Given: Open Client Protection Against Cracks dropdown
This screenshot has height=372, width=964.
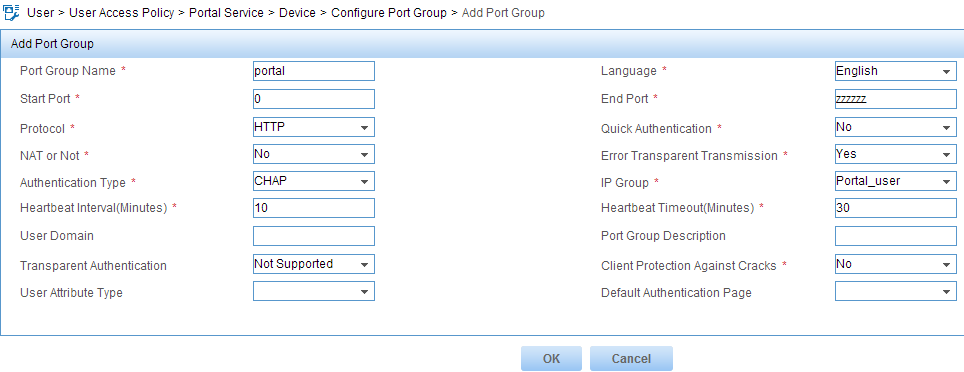Looking at the screenshot, I should [x=896, y=264].
